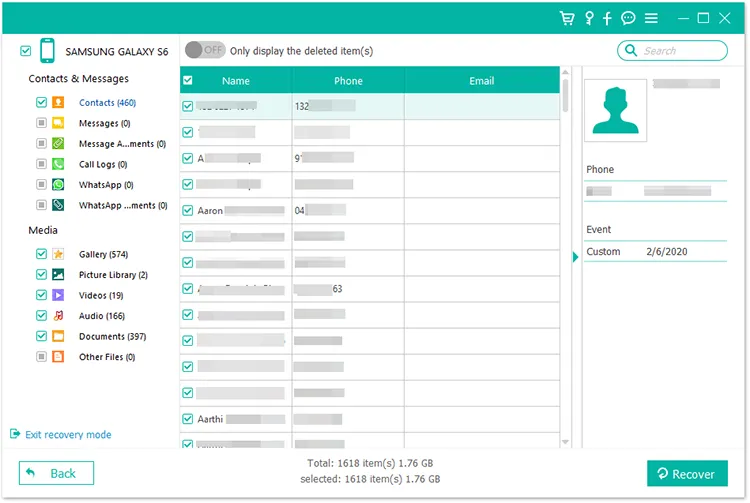Sort by the Phone column header

pos(348,80)
